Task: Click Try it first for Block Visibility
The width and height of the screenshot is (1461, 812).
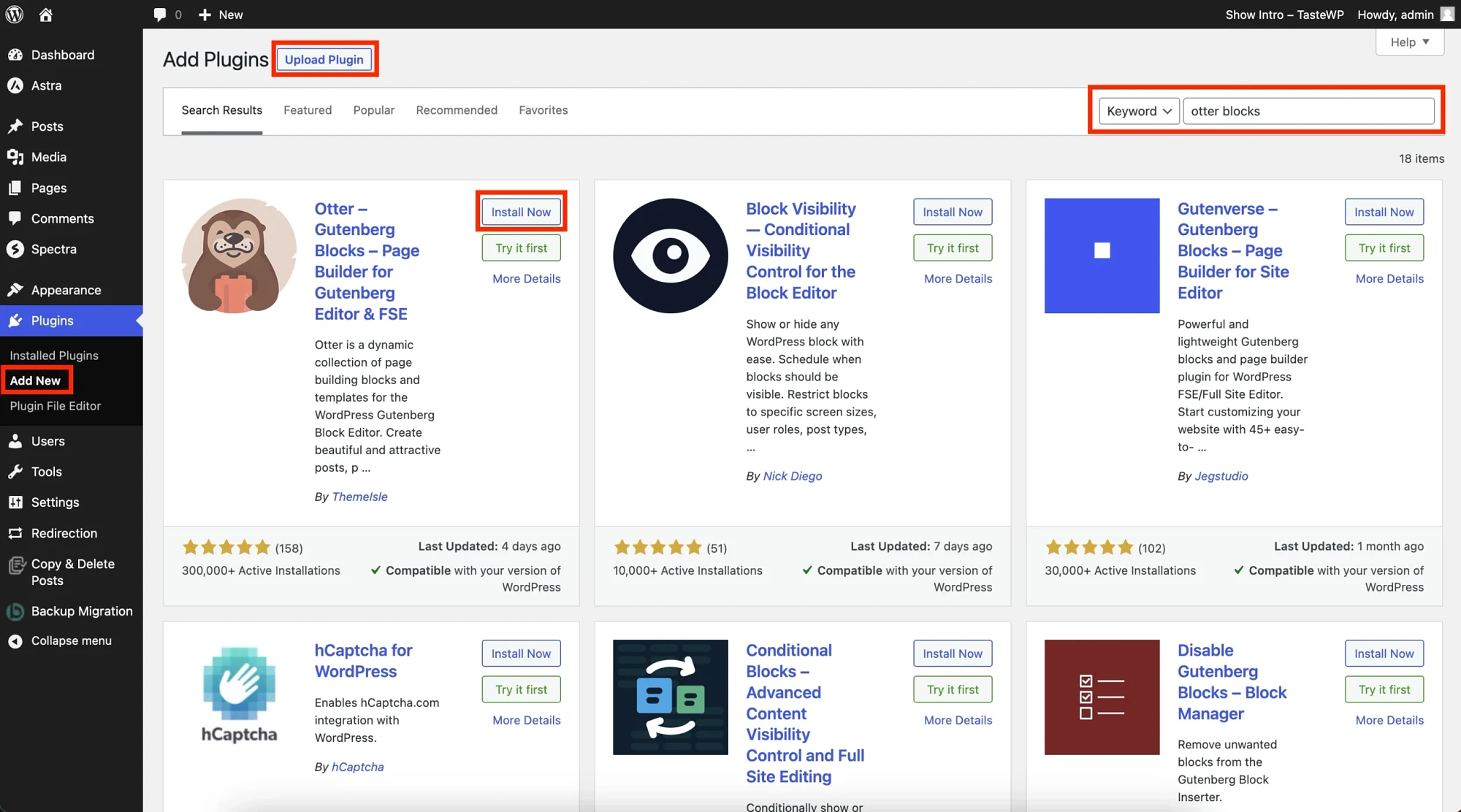Action: (x=951, y=248)
